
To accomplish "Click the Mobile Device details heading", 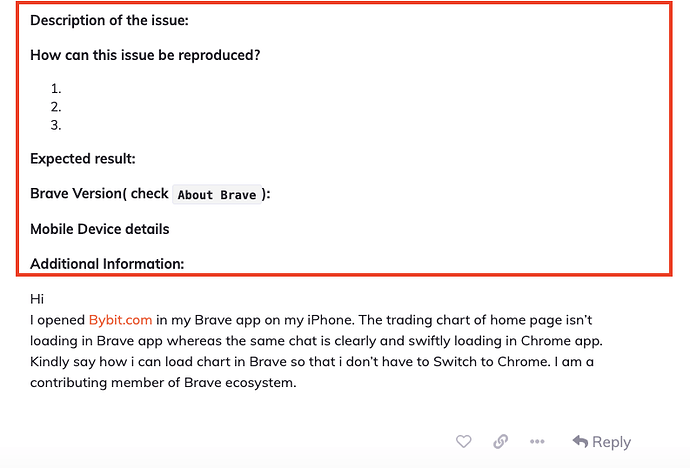I will 99,229.
